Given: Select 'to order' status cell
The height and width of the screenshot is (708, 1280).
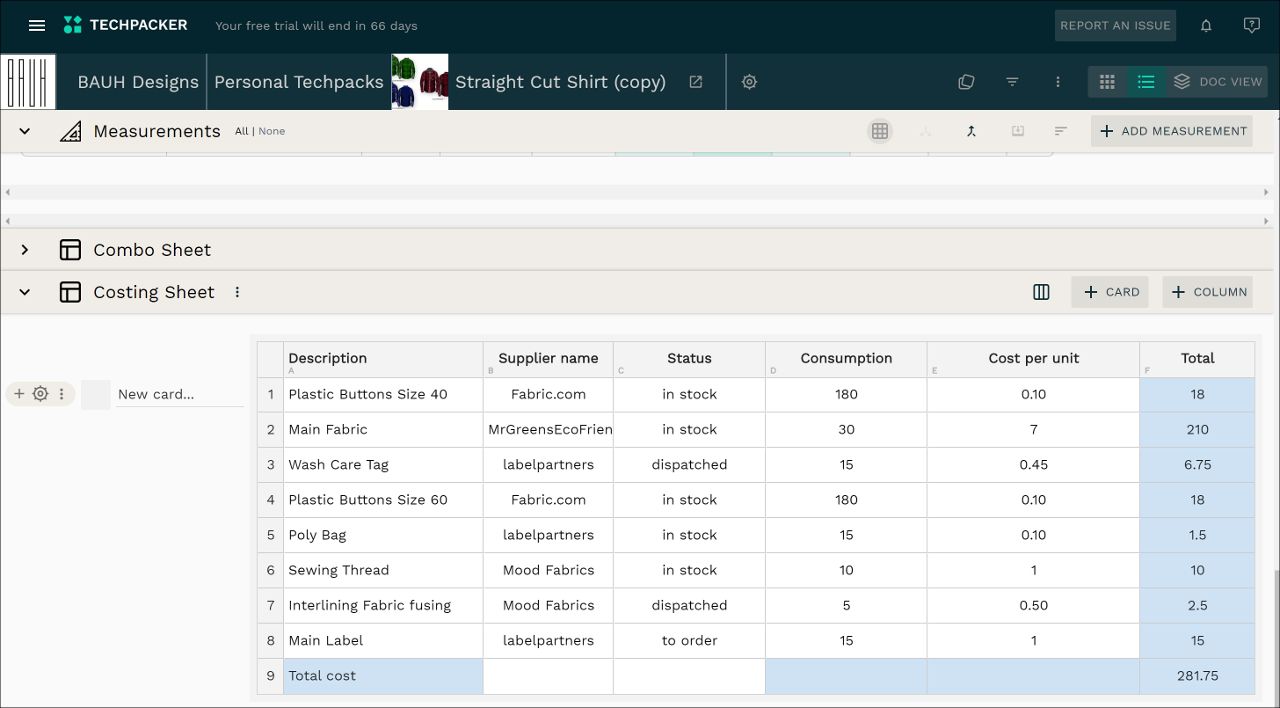Looking at the screenshot, I should 689,641.
